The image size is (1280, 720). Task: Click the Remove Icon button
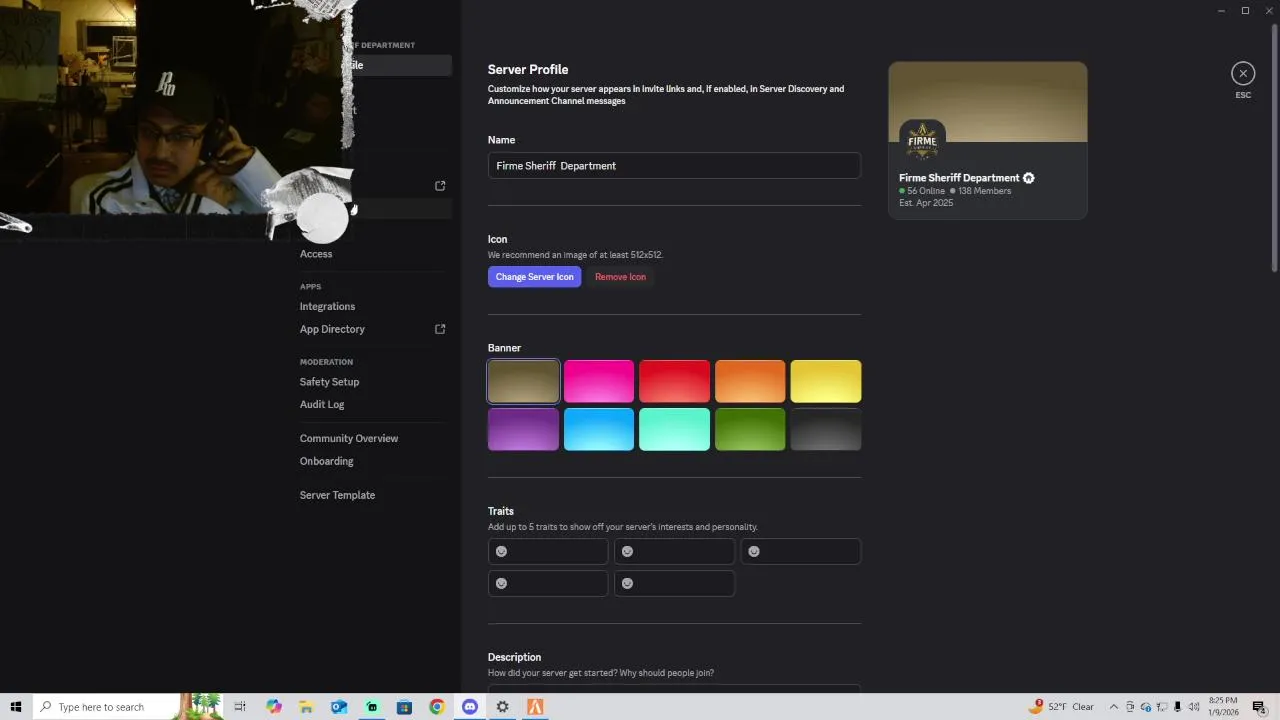click(x=620, y=277)
